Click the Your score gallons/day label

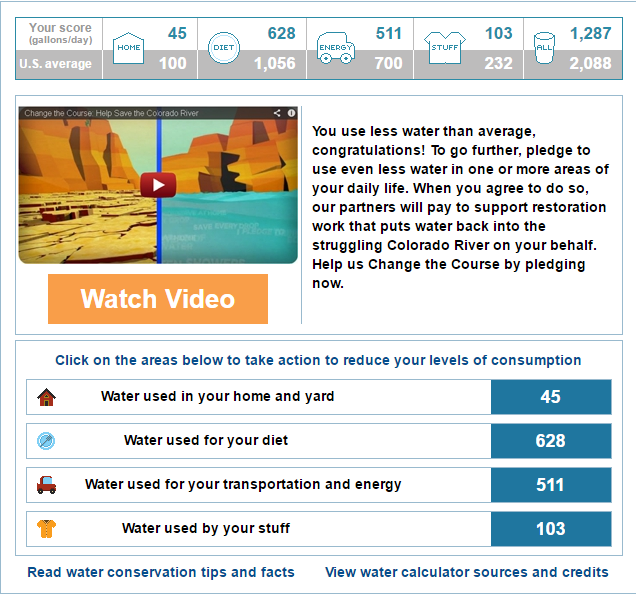(x=60, y=33)
